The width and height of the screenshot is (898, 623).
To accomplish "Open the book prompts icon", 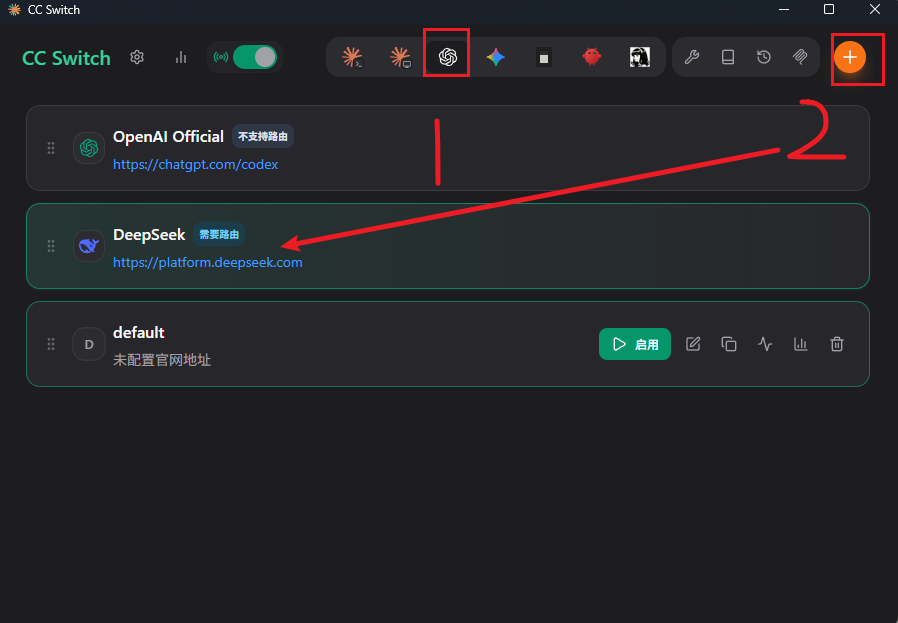I will coord(728,57).
